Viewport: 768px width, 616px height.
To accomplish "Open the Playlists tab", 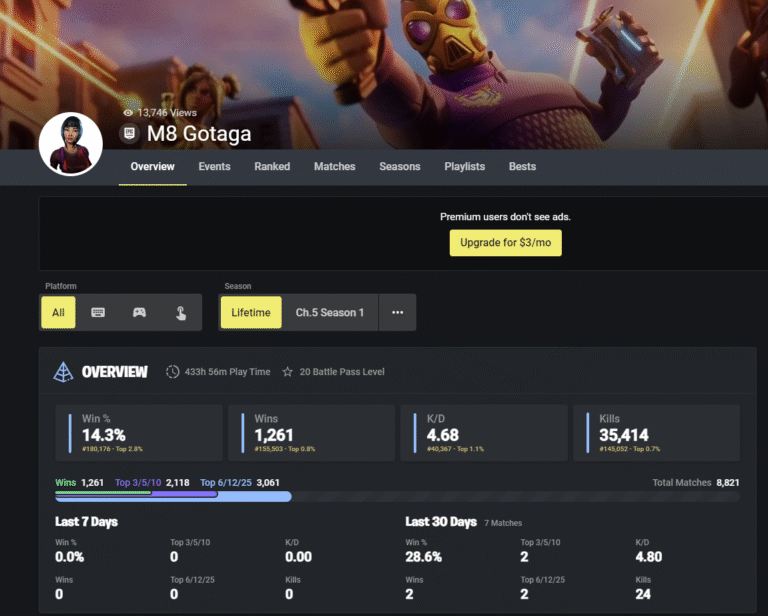I will coord(464,166).
